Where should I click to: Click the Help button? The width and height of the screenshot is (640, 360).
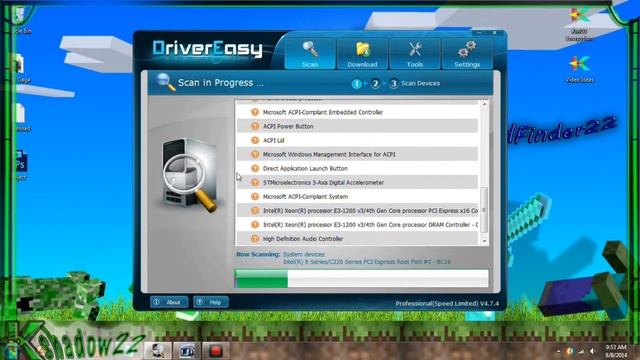[211, 302]
